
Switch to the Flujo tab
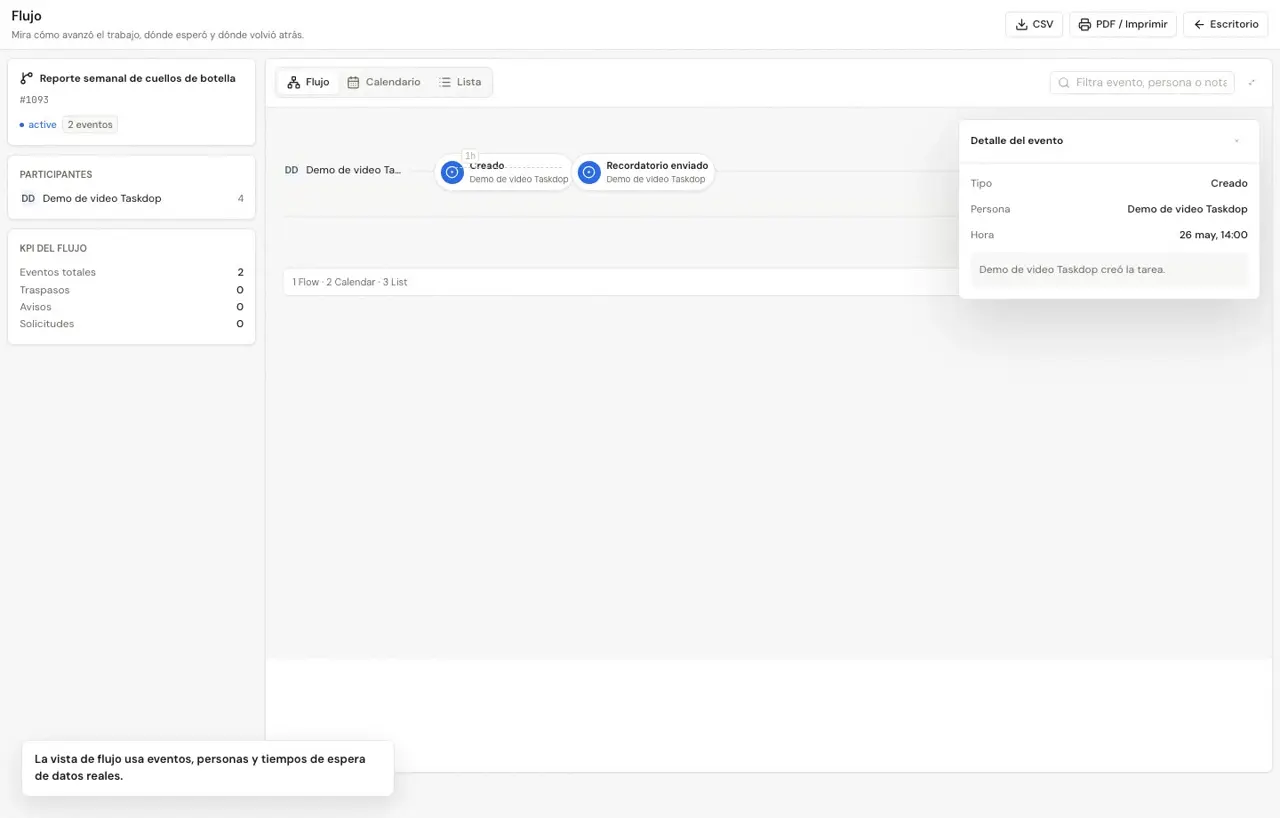pos(308,82)
